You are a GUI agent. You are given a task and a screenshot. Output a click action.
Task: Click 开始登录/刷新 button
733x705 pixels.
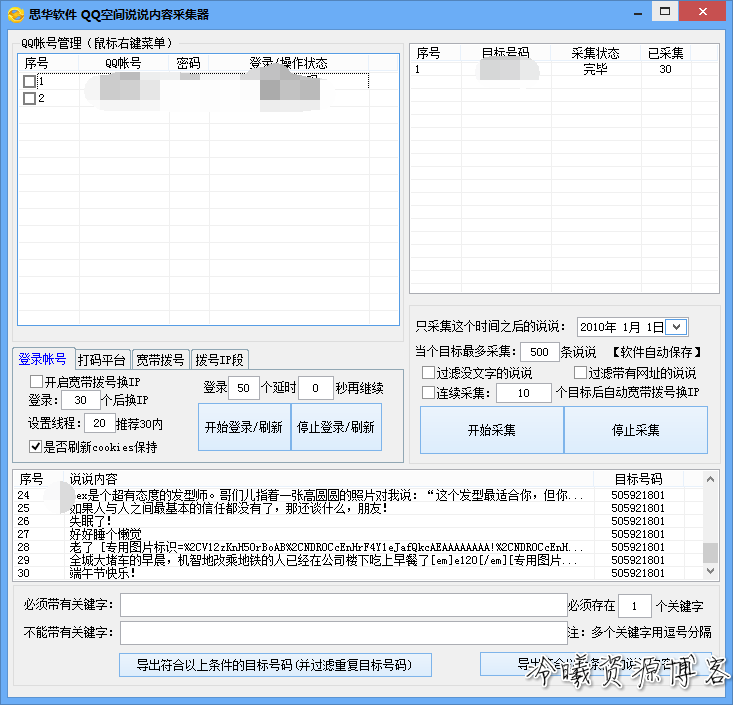tap(244, 427)
